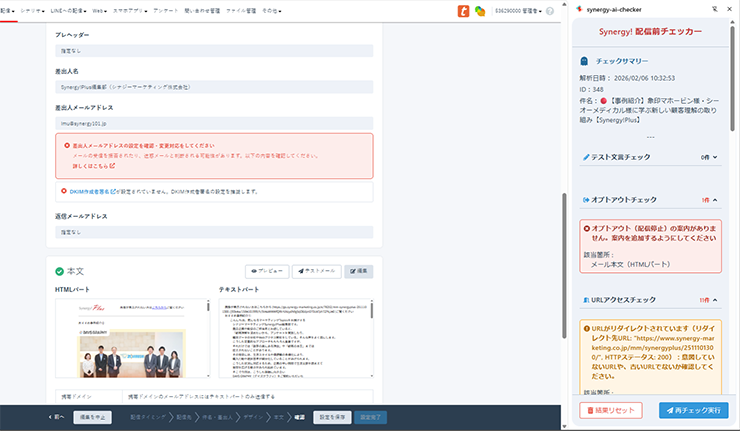
Task: Click the HTMLパート preview scrollbar
Action: click(208, 306)
